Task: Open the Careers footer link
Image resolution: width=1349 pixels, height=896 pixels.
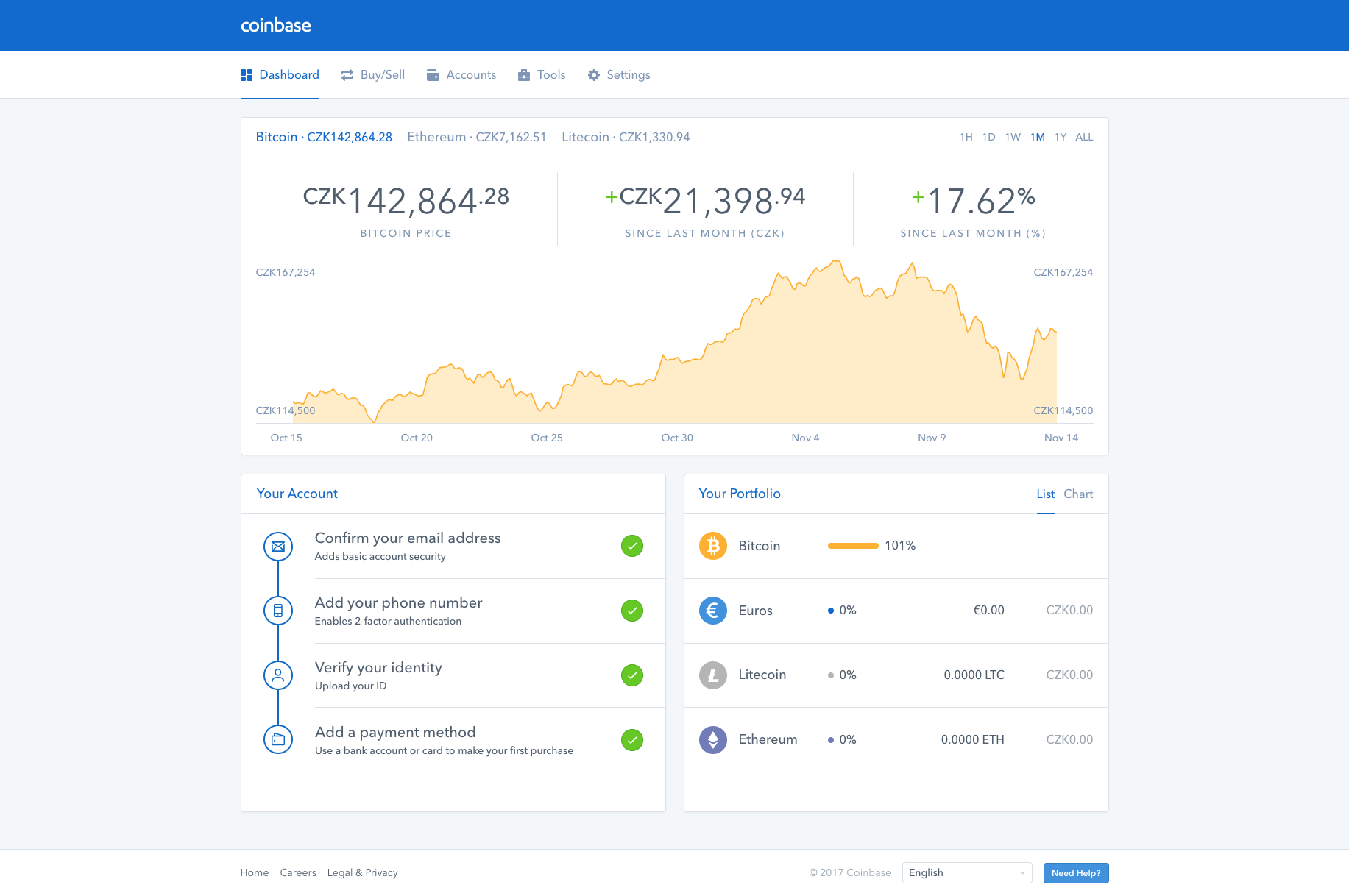Action: 298,873
